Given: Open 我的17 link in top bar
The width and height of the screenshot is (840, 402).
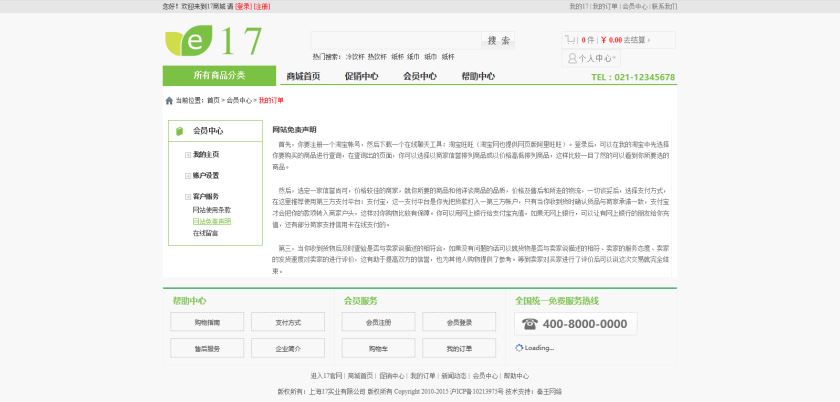Looking at the screenshot, I should (x=578, y=6).
